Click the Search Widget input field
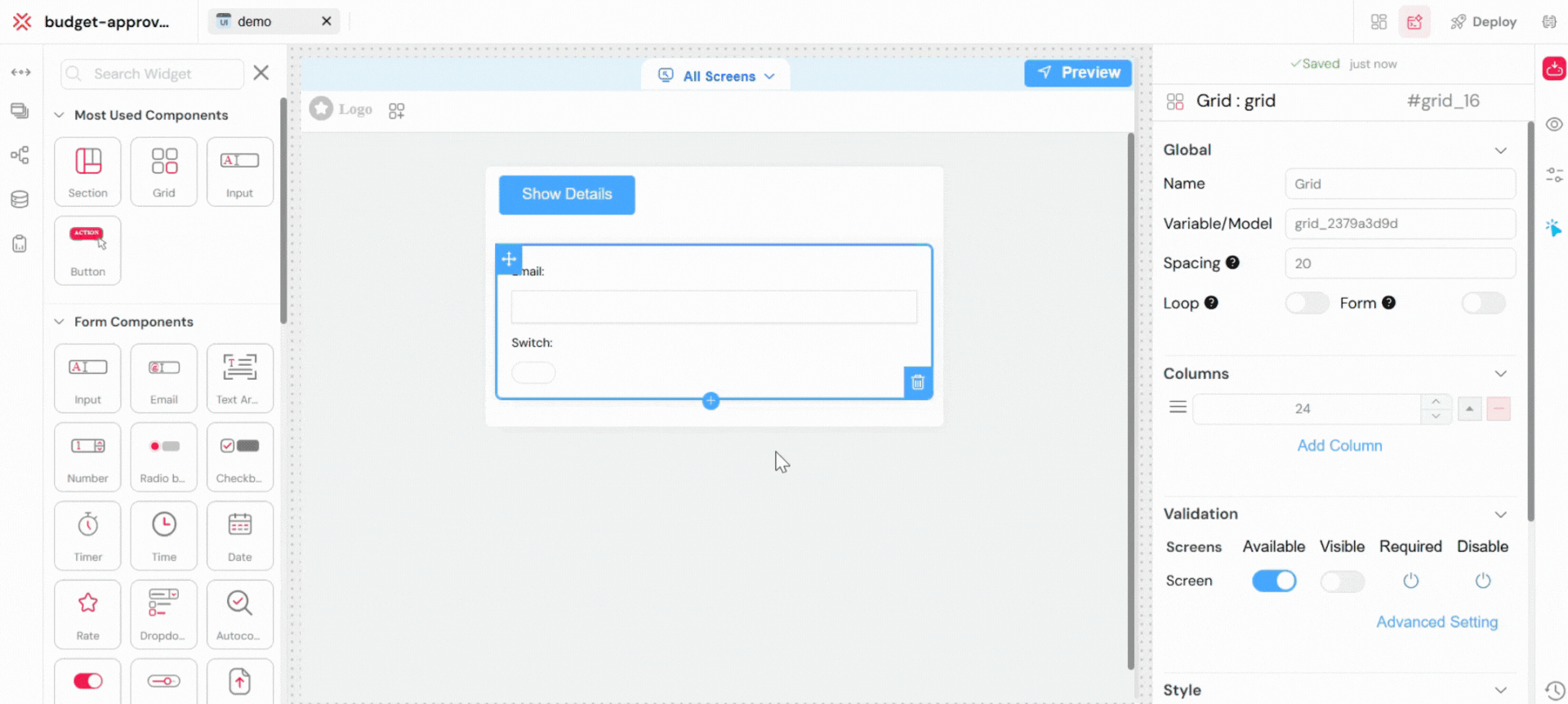The height and width of the screenshot is (704, 1568). [153, 74]
